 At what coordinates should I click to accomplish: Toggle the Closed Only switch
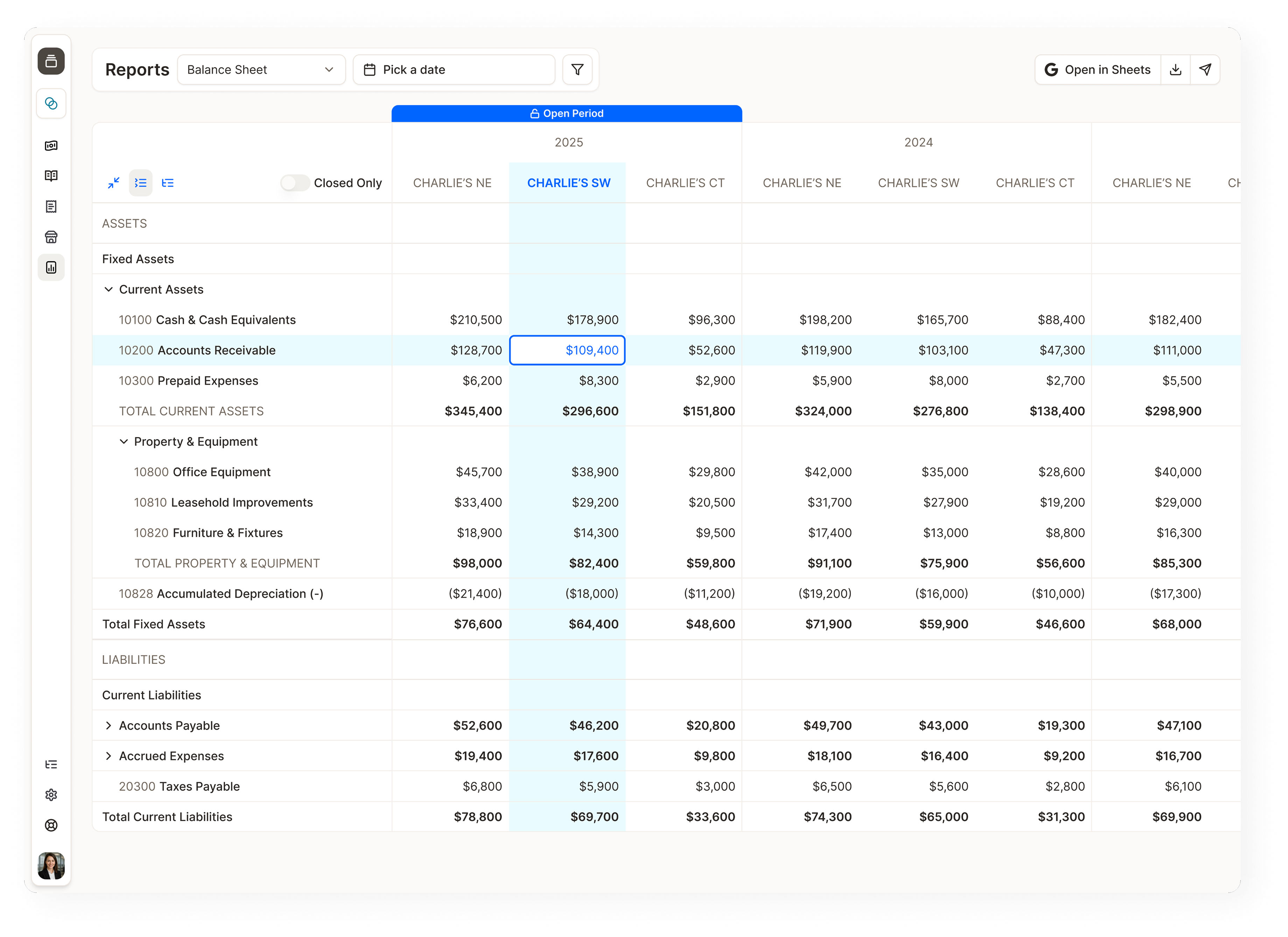tap(294, 183)
